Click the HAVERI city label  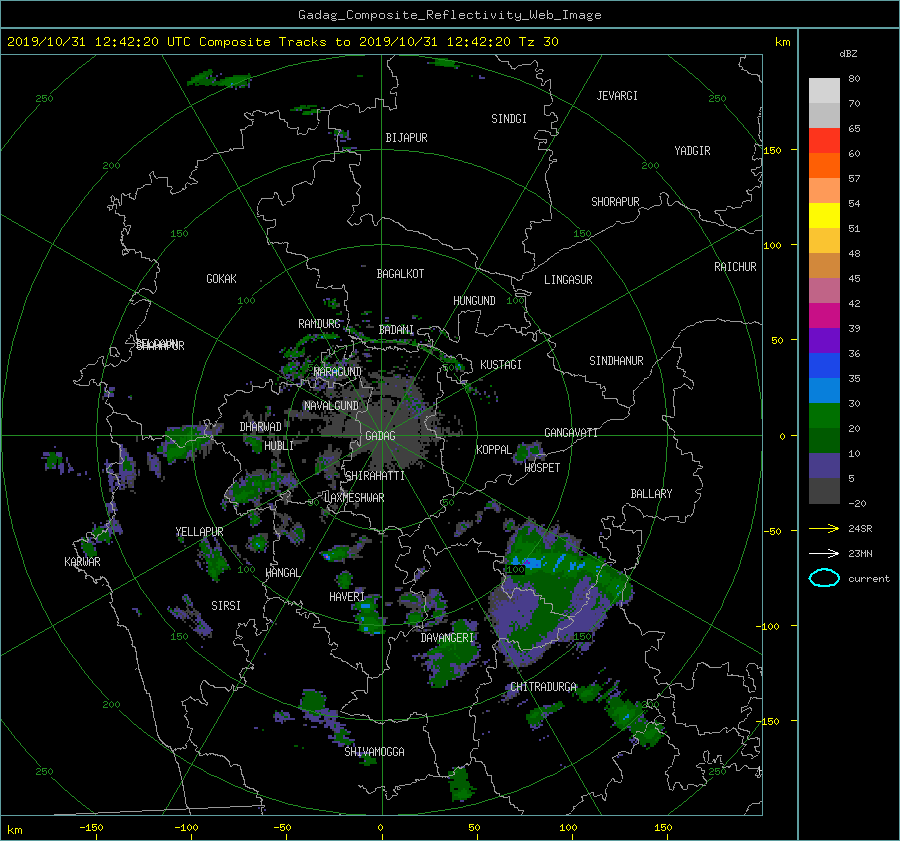347,597
